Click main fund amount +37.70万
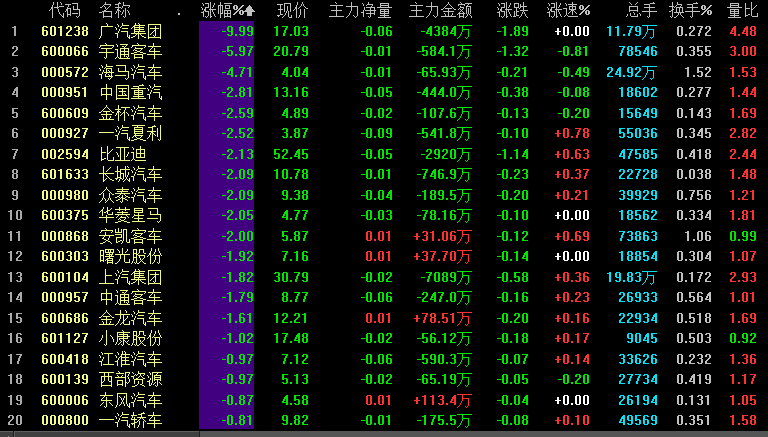 pyautogui.click(x=442, y=257)
